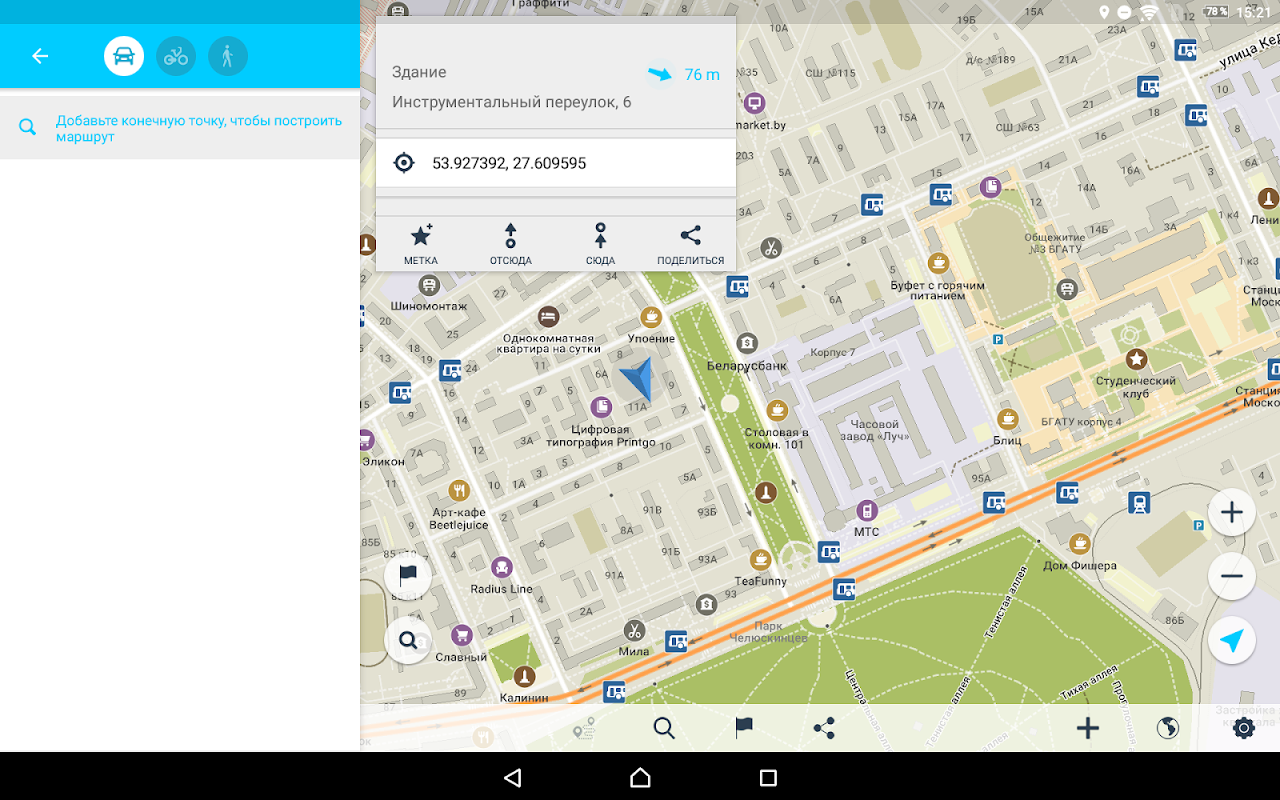Tap the plus icon in the bottom toolbar
This screenshot has height=800, width=1280.
click(x=1088, y=728)
